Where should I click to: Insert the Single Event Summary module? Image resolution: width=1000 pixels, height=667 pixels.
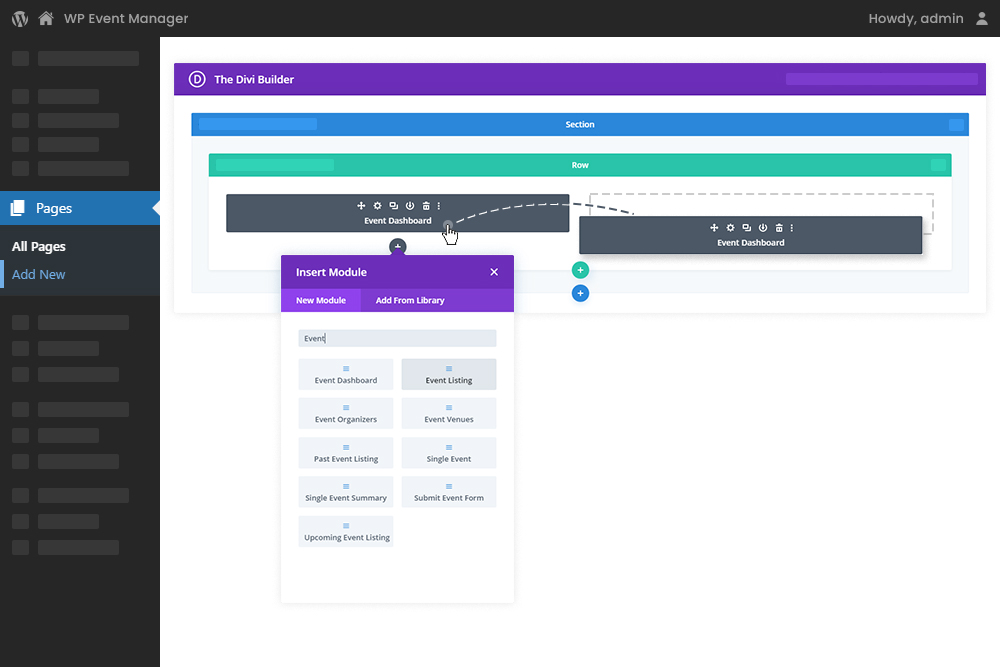[346, 492]
